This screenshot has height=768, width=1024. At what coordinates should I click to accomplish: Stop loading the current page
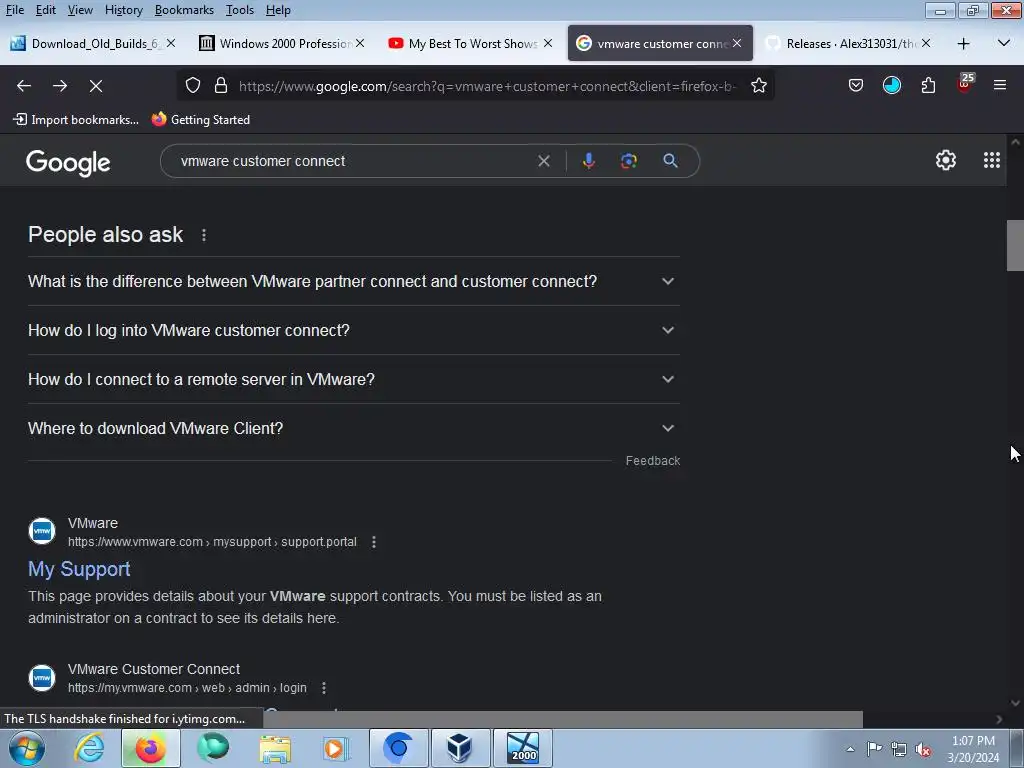click(x=96, y=86)
